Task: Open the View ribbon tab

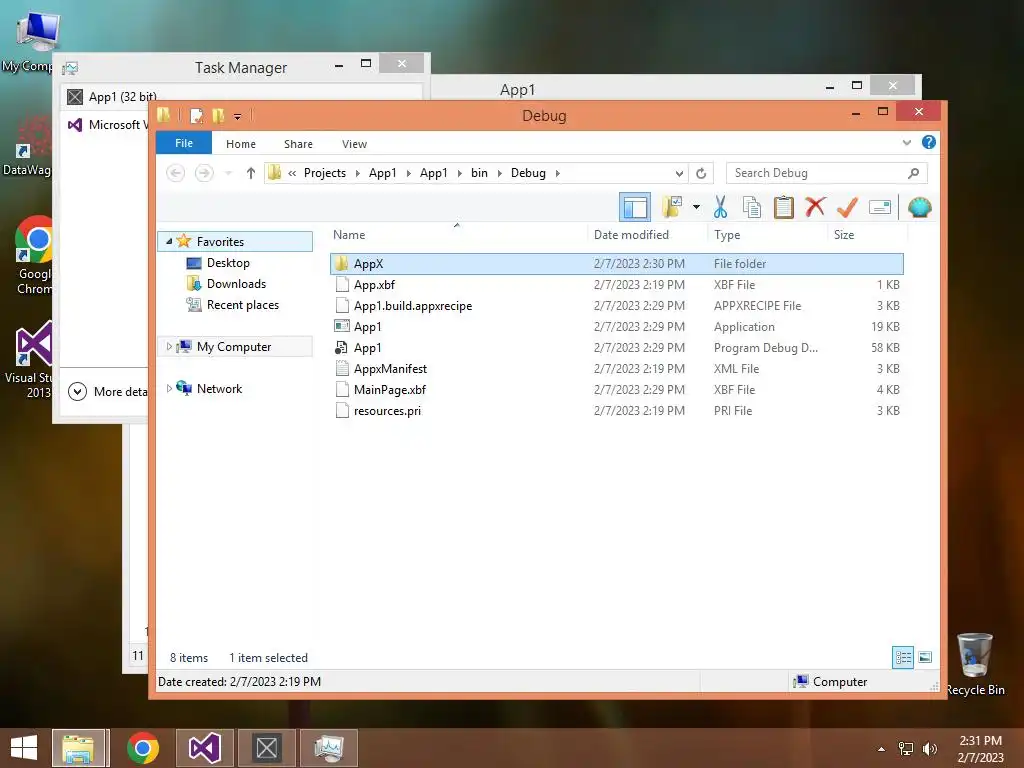Action: coord(354,144)
